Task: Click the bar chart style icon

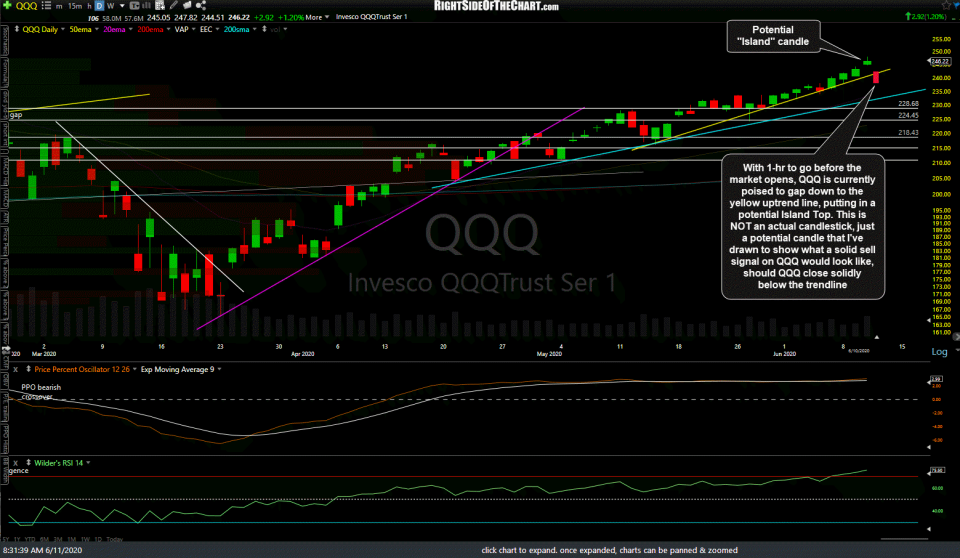Action: click(146, 6)
